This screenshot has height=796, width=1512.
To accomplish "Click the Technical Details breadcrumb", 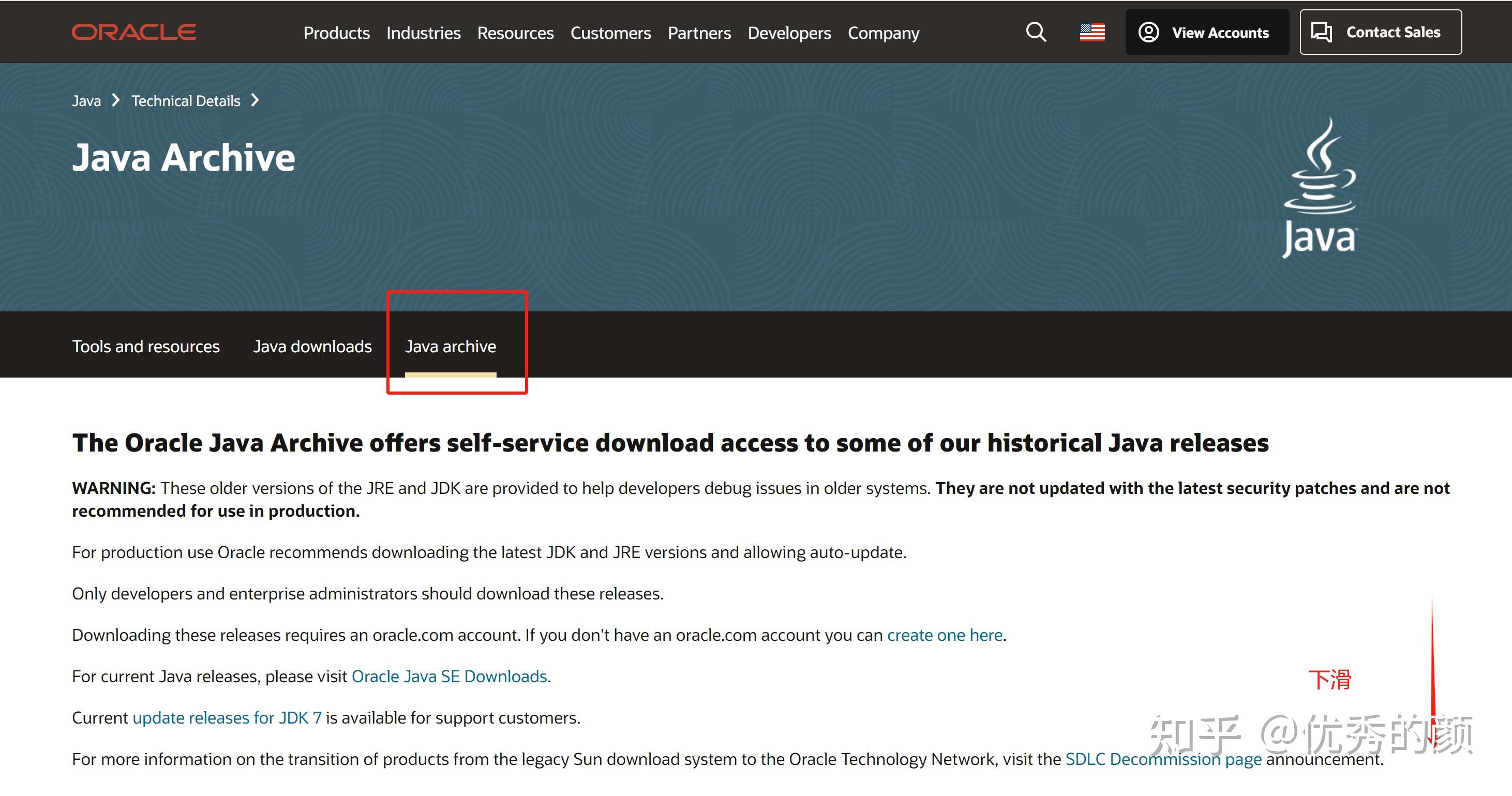I will tap(186, 101).
